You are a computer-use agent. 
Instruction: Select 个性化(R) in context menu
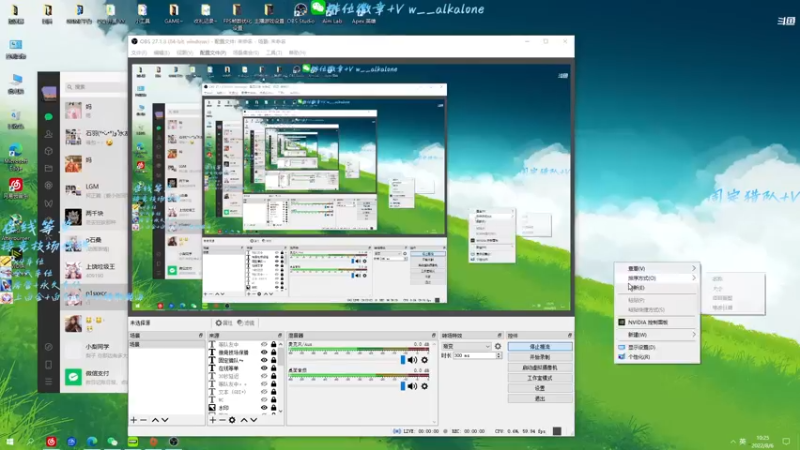657,357
